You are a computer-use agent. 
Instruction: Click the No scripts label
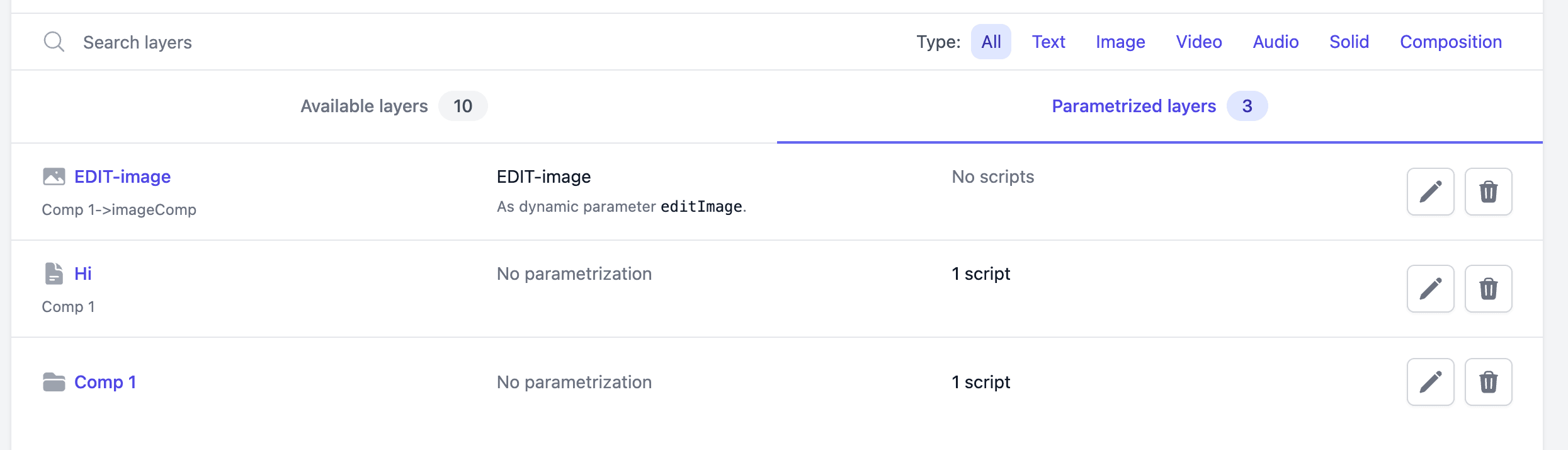pos(993,176)
